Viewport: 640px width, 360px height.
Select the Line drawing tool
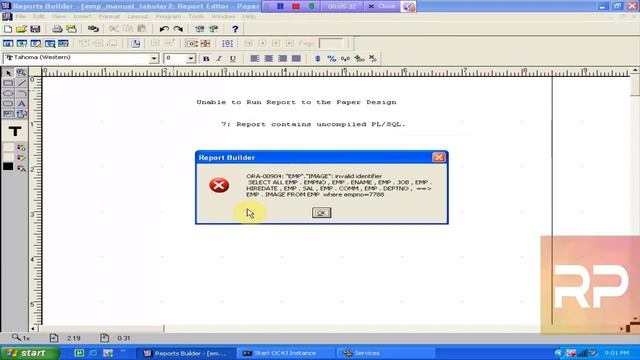[x=21, y=83]
